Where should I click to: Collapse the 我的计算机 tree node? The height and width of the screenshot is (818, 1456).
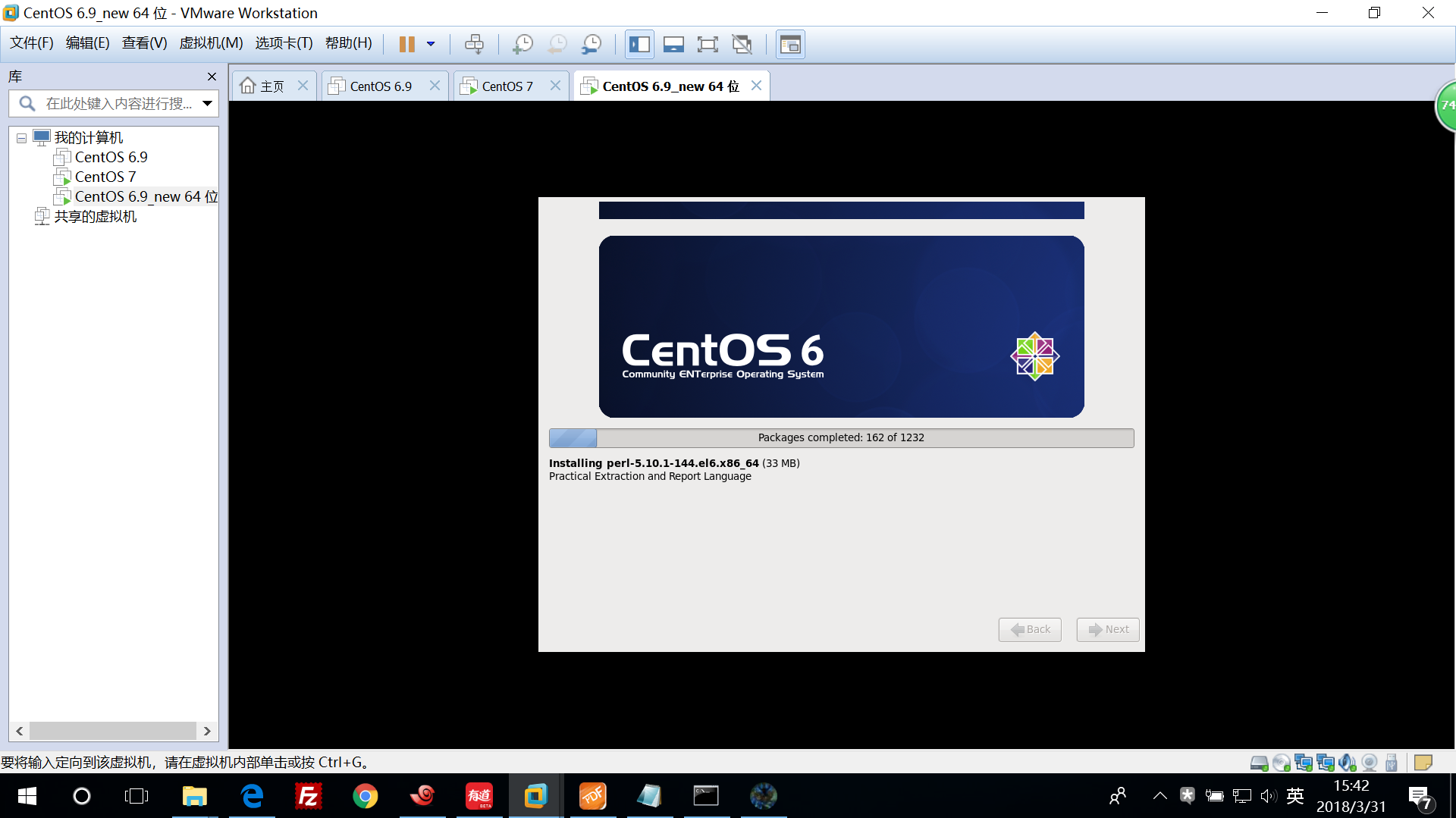pos(21,138)
